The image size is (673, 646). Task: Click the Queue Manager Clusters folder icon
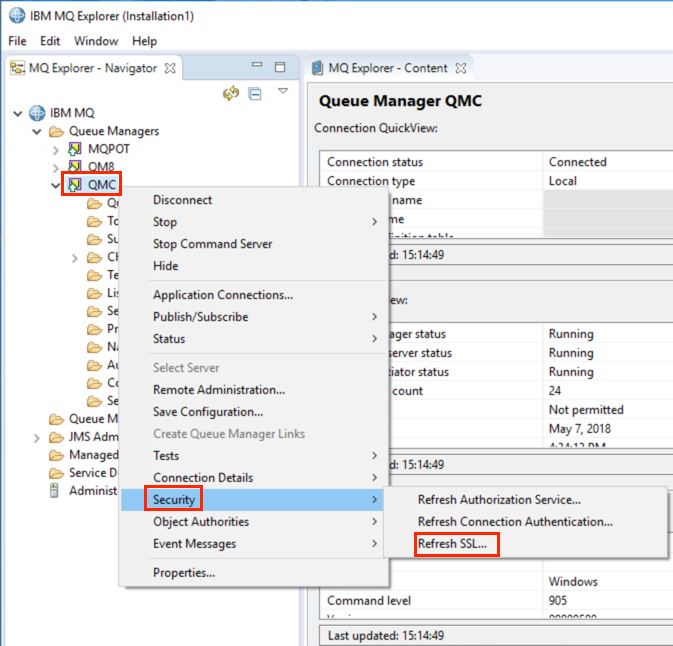click(x=56, y=419)
